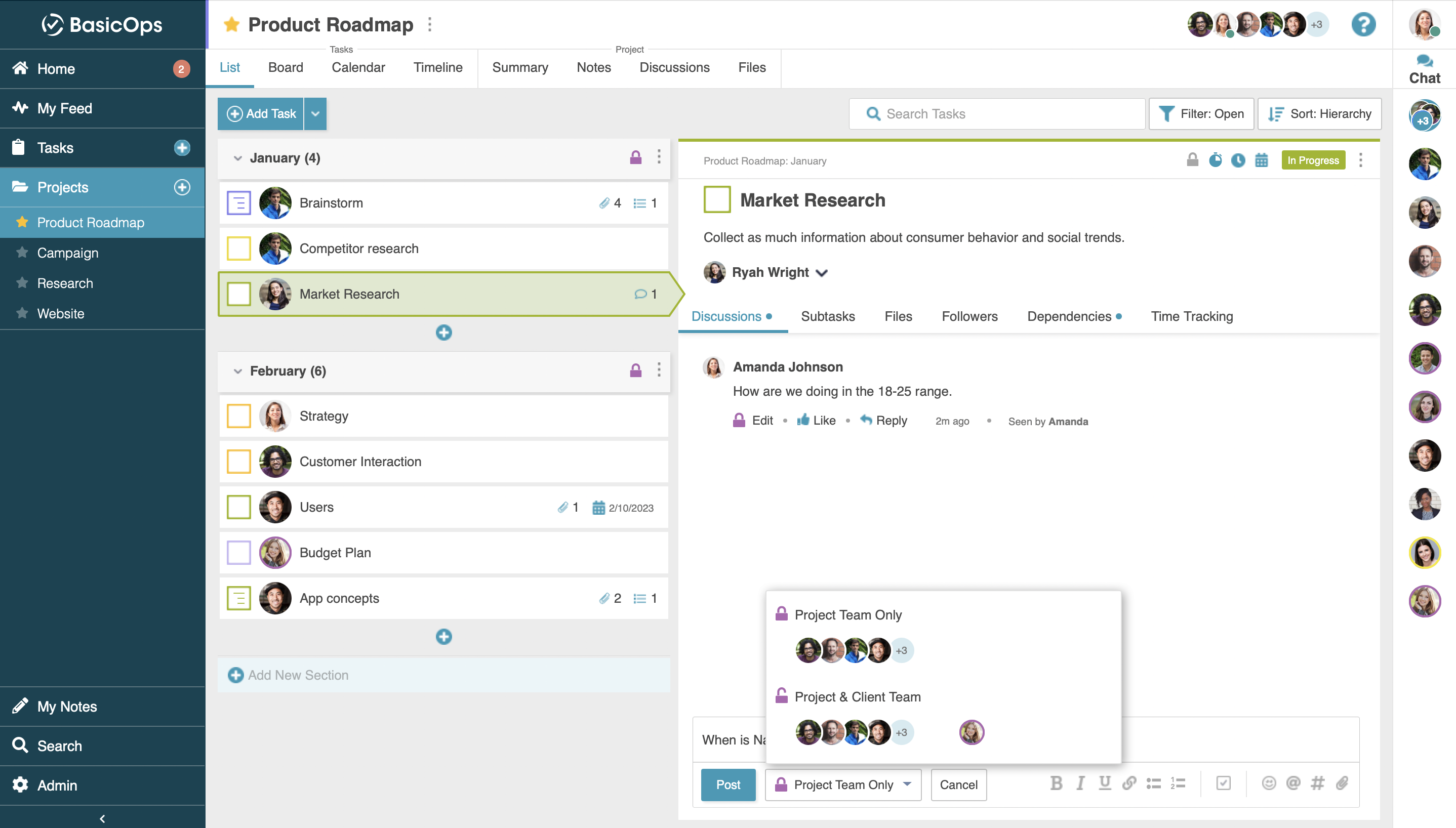Click the yellow star beside Product Roadmap title
The image size is (1456, 828).
(231, 24)
